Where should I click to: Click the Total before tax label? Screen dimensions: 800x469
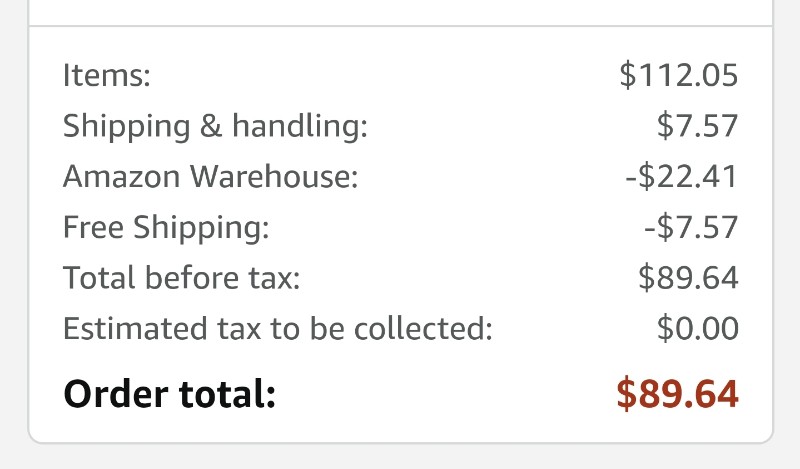[x=182, y=278]
